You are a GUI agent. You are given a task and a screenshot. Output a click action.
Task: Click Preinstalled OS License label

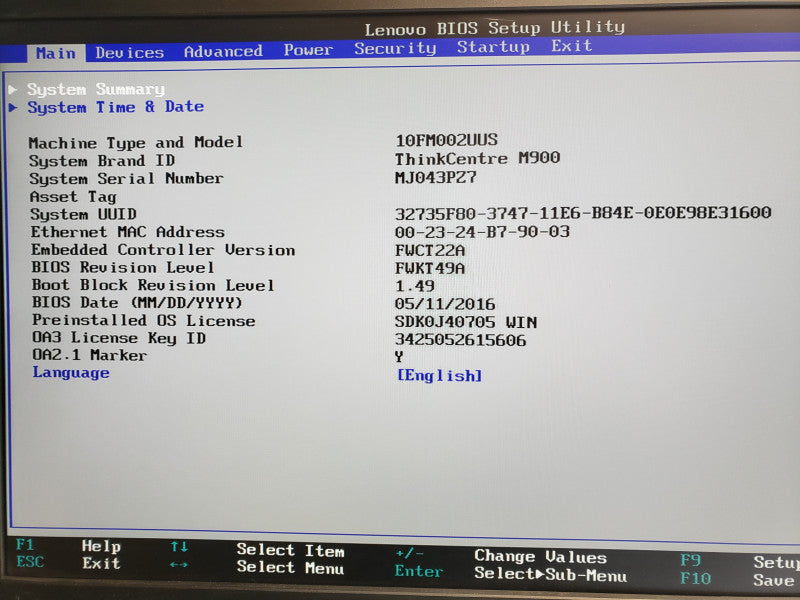click(x=144, y=320)
